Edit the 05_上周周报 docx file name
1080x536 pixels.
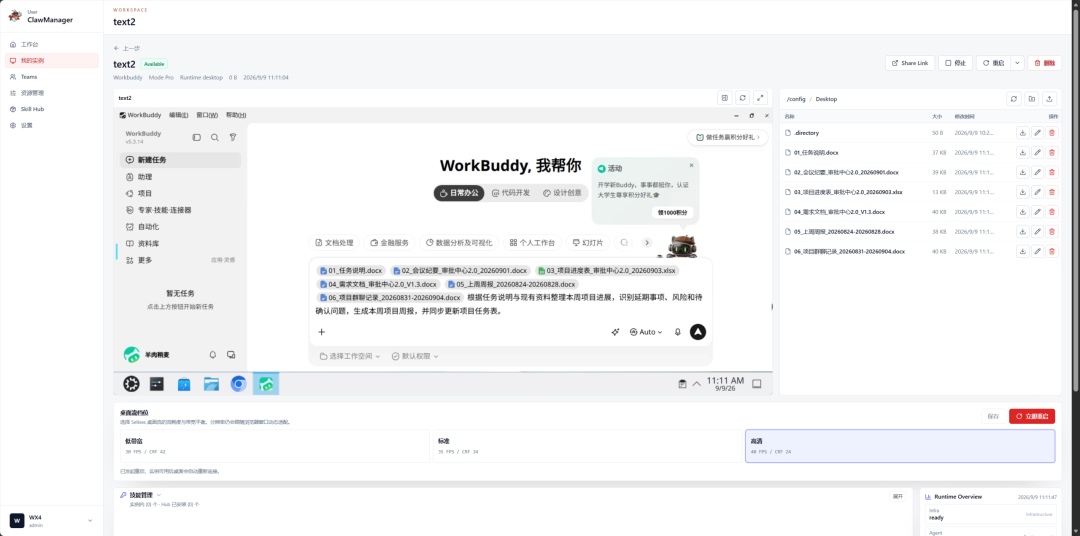point(1037,231)
